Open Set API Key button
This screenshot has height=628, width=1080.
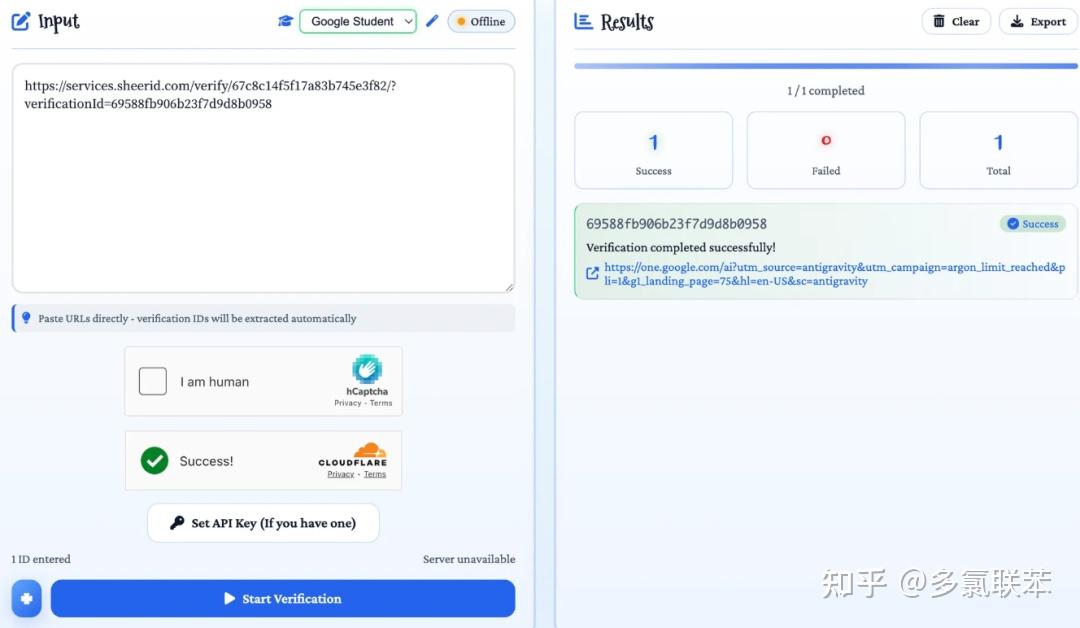263,523
